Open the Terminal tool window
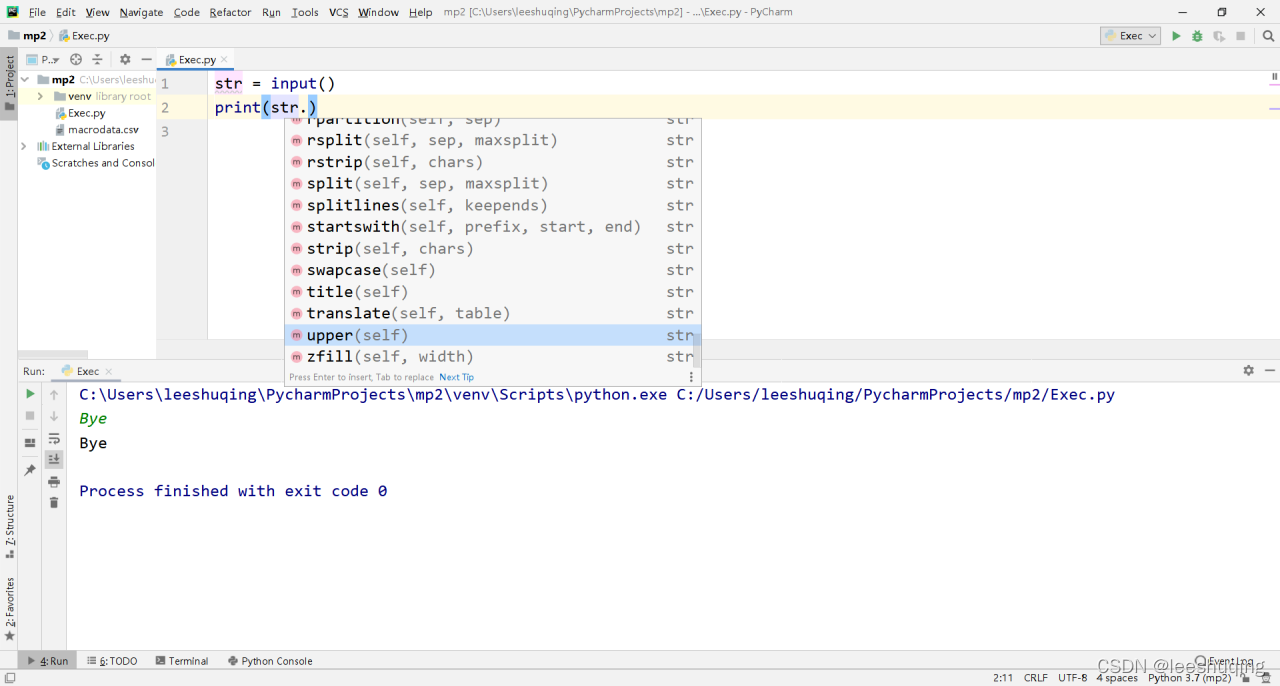The height and width of the screenshot is (686, 1280). coord(181,661)
